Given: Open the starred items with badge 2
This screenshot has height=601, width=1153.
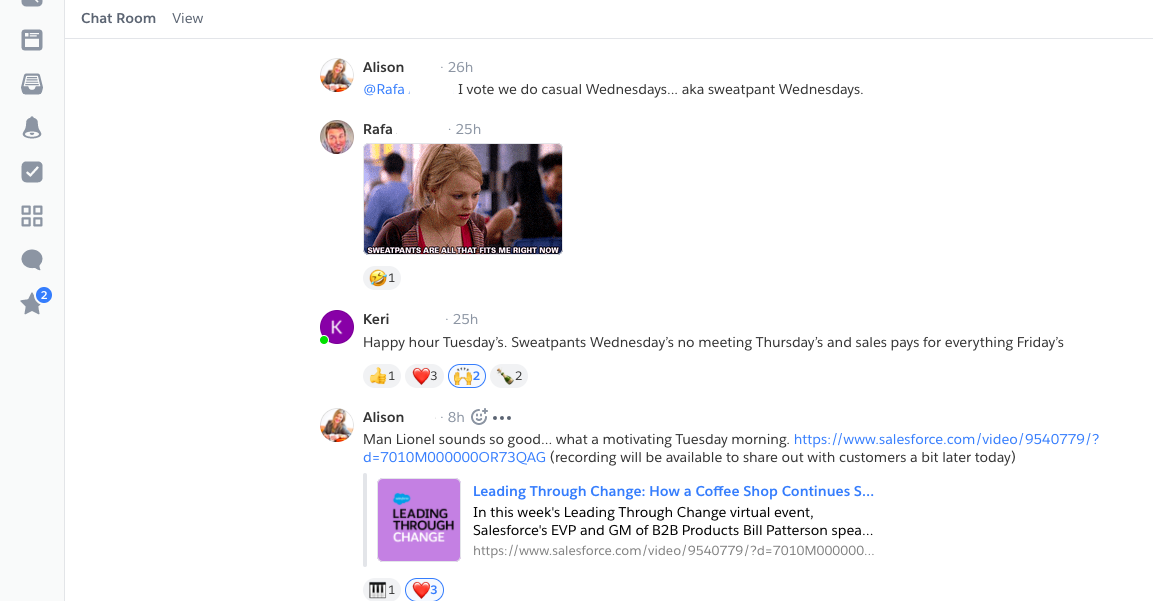Looking at the screenshot, I should pyautogui.click(x=33, y=302).
